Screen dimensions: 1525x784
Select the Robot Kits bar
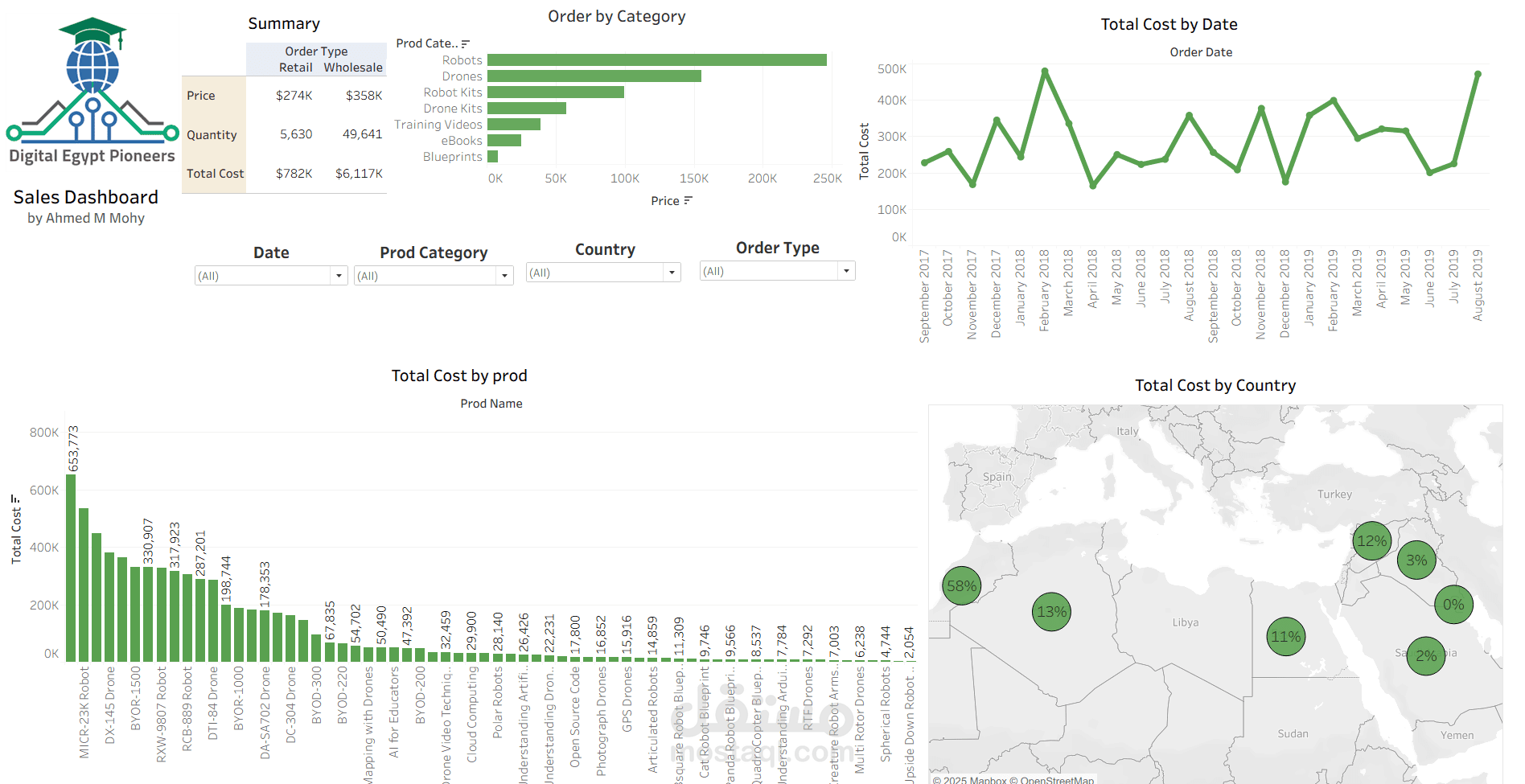tap(555, 92)
